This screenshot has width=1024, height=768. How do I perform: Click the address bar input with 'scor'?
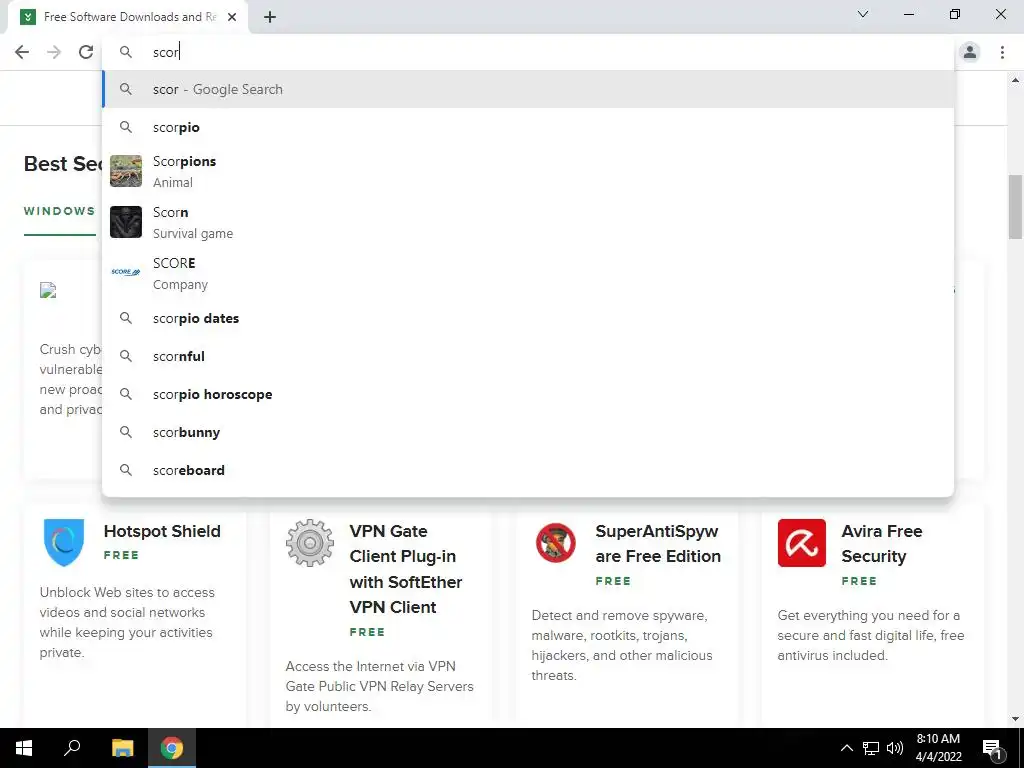pyautogui.click(x=528, y=52)
